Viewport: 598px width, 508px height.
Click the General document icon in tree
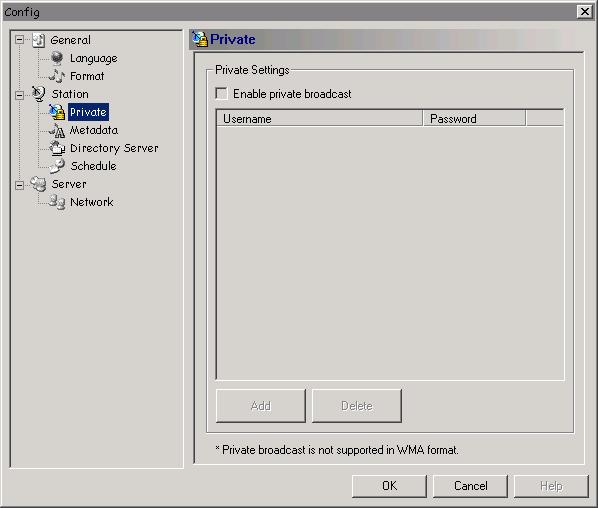(x=39, y=40)
